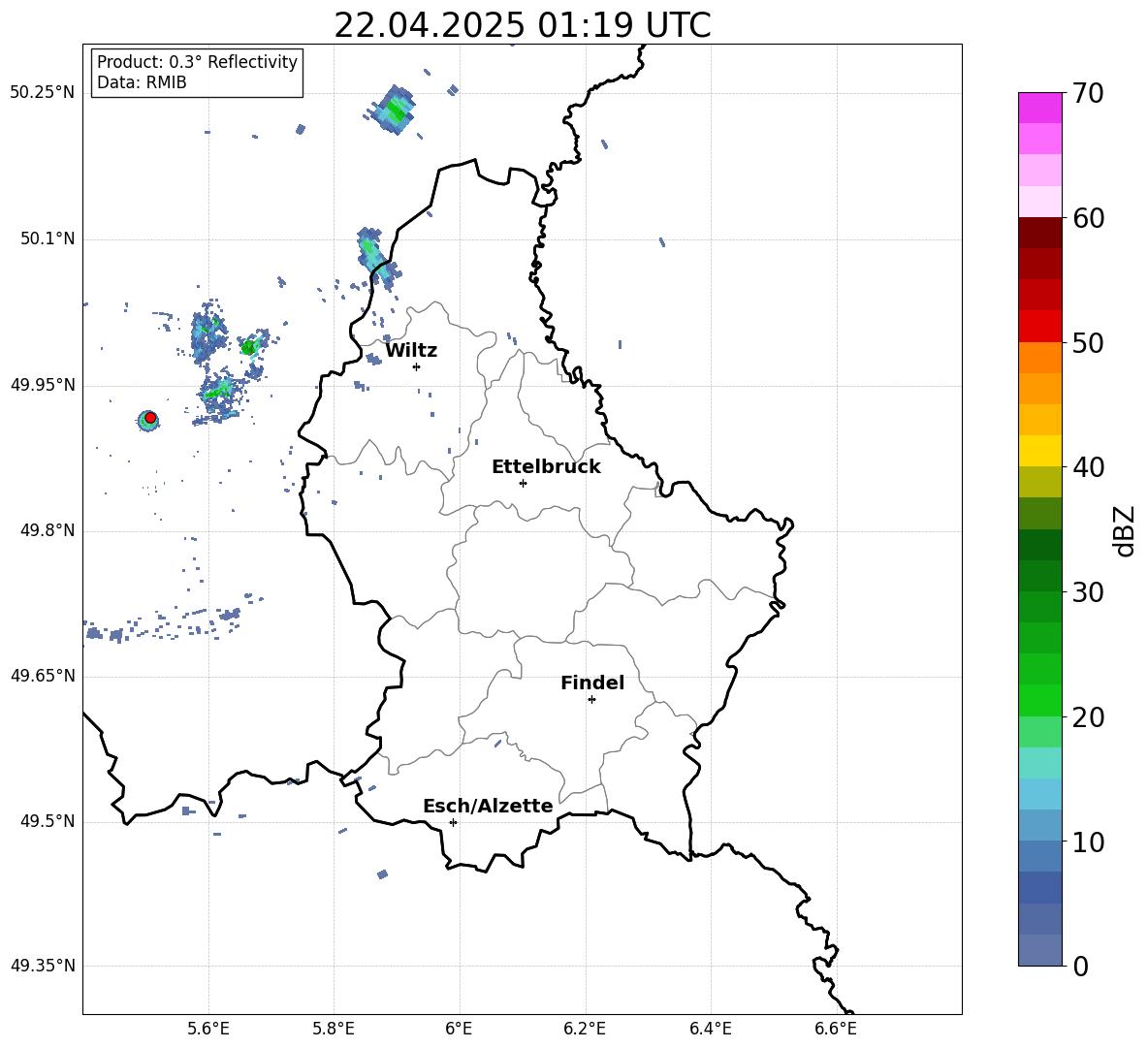Click the 6°E longitude label
This screenshot has height=1048, width=1148.
pyautogui.click(x=459, y=1029)
